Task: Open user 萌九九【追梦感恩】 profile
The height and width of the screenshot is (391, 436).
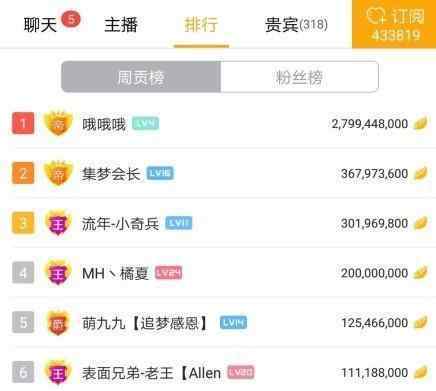Action: [x=146, y=323]
